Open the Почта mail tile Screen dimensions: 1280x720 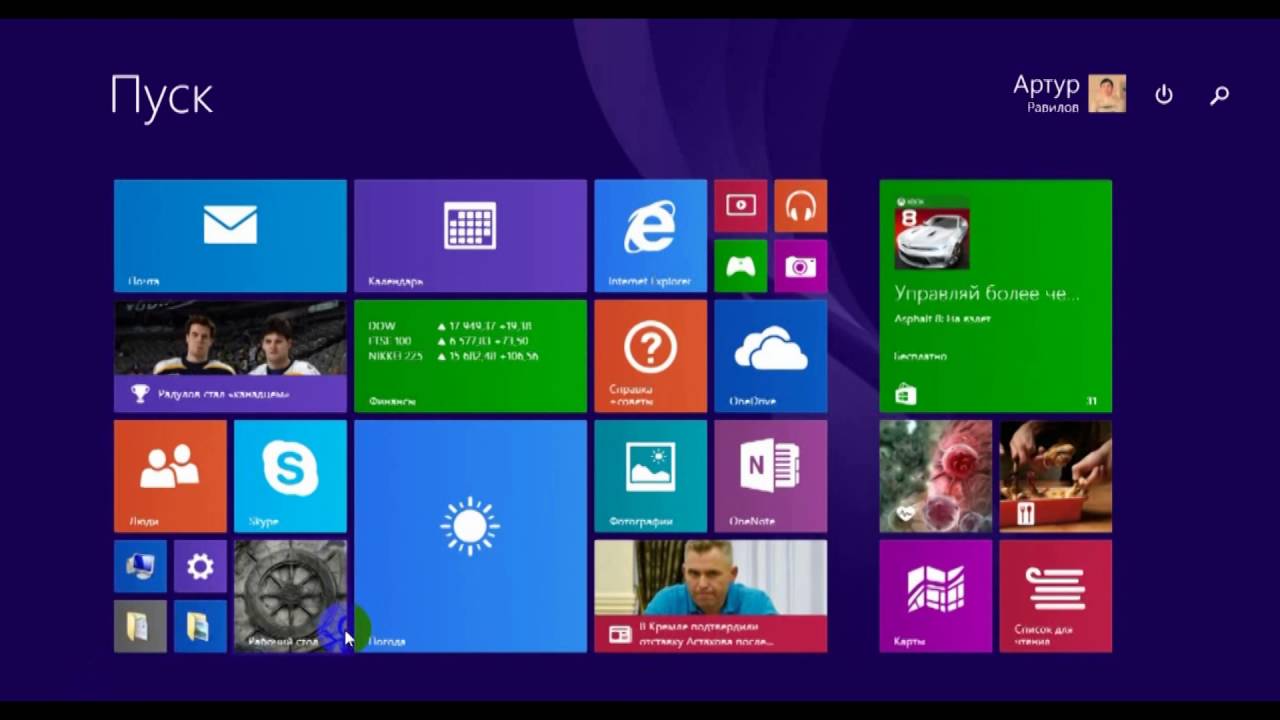point(230,236)
